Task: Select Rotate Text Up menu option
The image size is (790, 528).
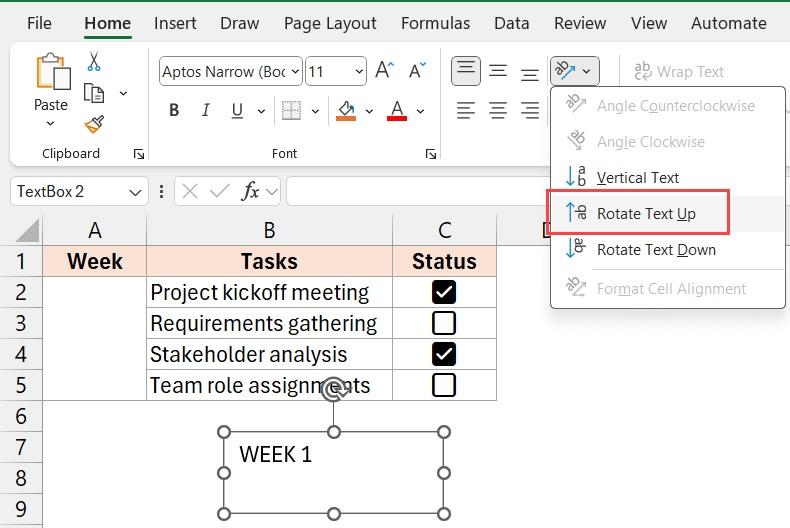Action: tap(645, 214)
